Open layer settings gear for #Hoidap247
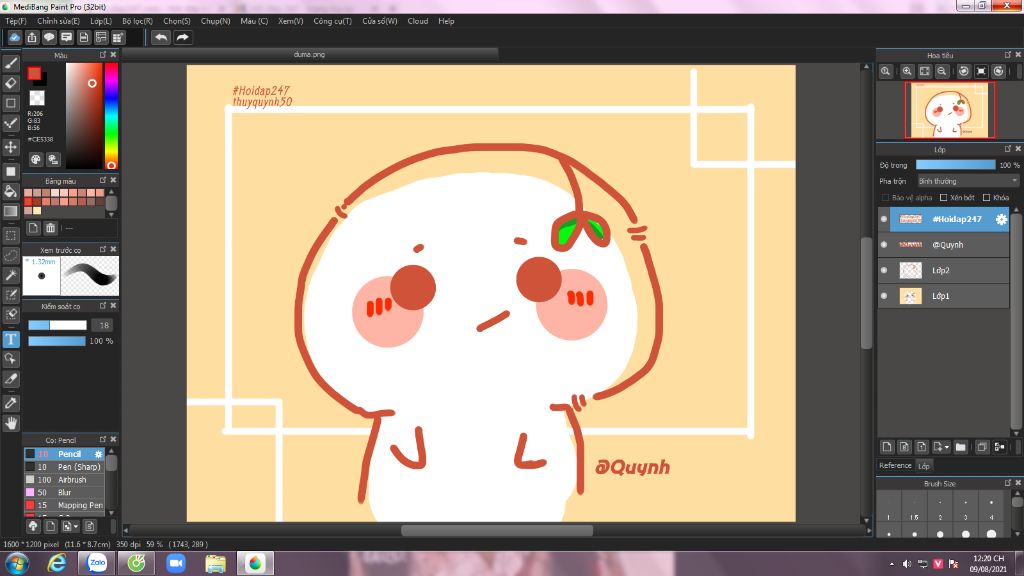Image resolution: width=1024 pixels, height=576 pixels. pyautogui.click(x=1001, y=219)
